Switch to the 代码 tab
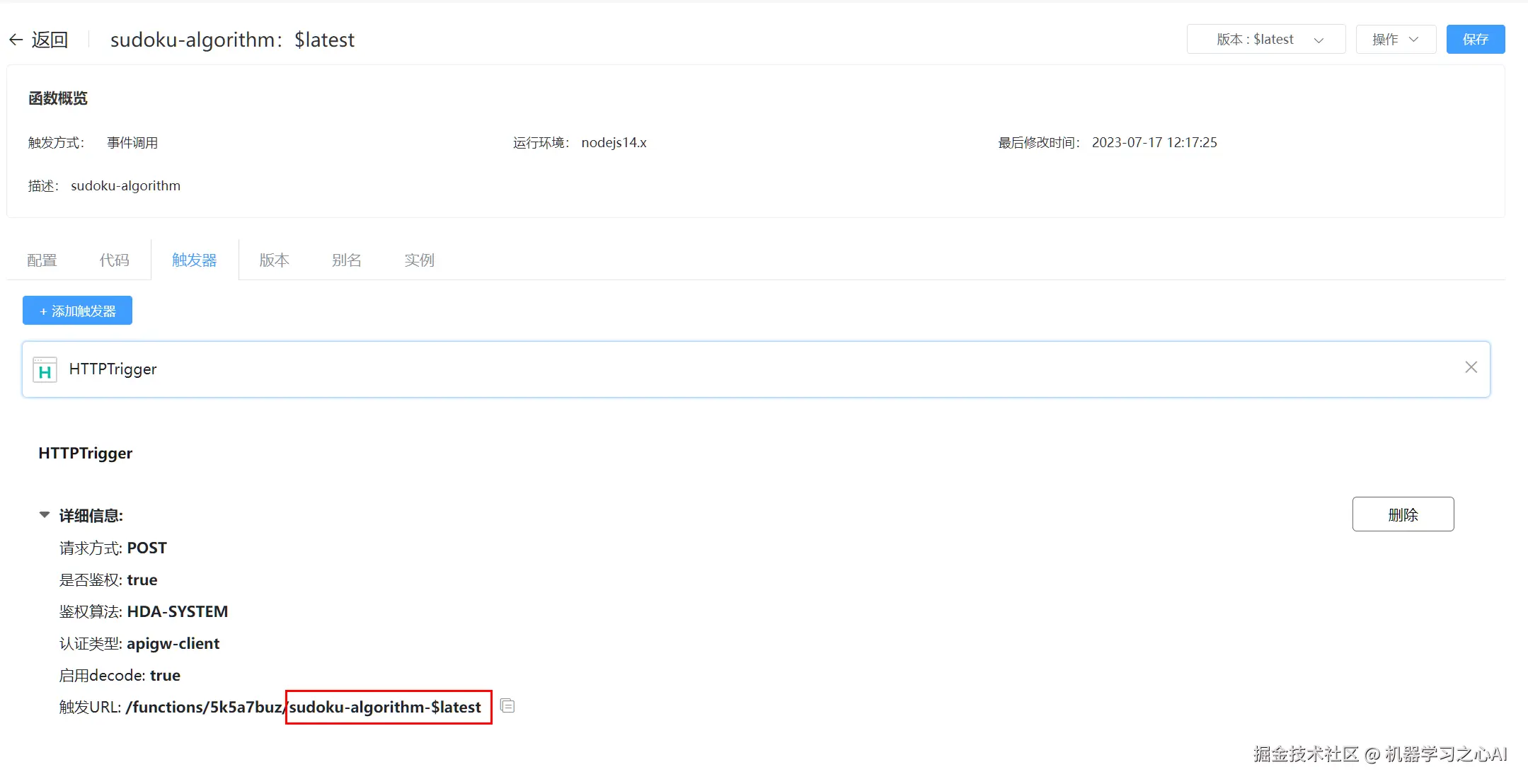The image size is (1528, 784). pos(114,260)
